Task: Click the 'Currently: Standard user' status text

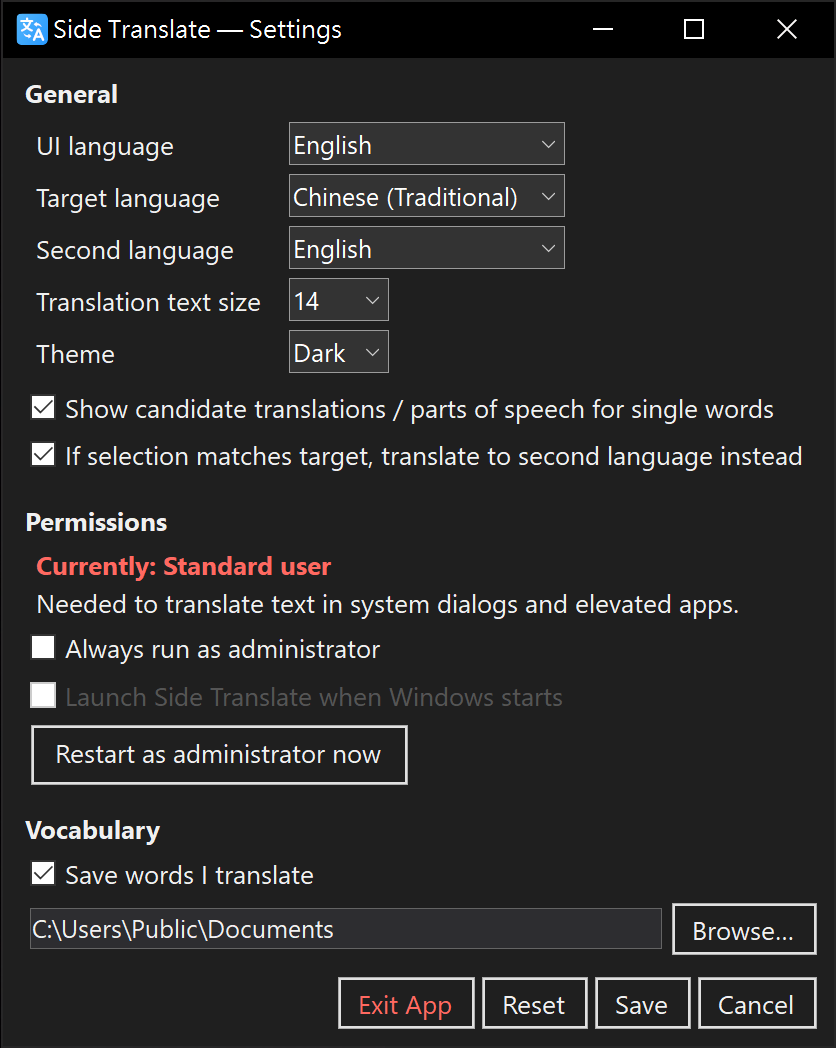Action: click(x=184, y=567)
